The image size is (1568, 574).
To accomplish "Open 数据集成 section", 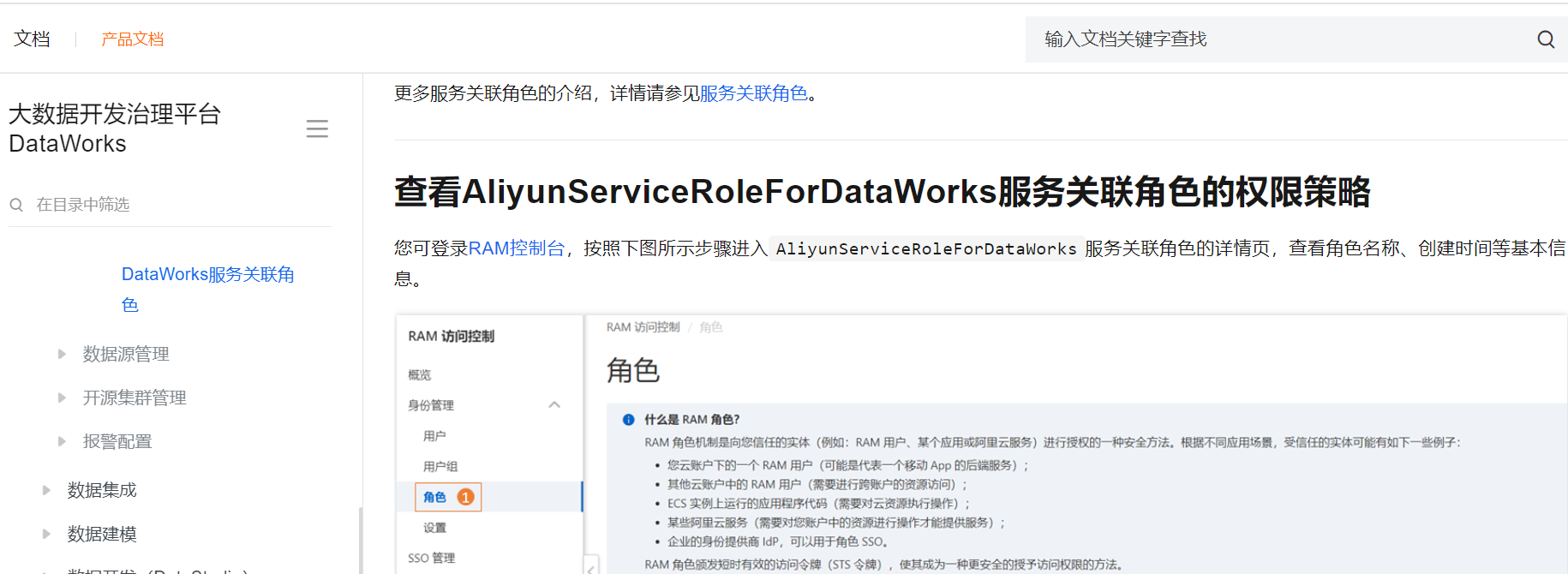I will 102,490.
